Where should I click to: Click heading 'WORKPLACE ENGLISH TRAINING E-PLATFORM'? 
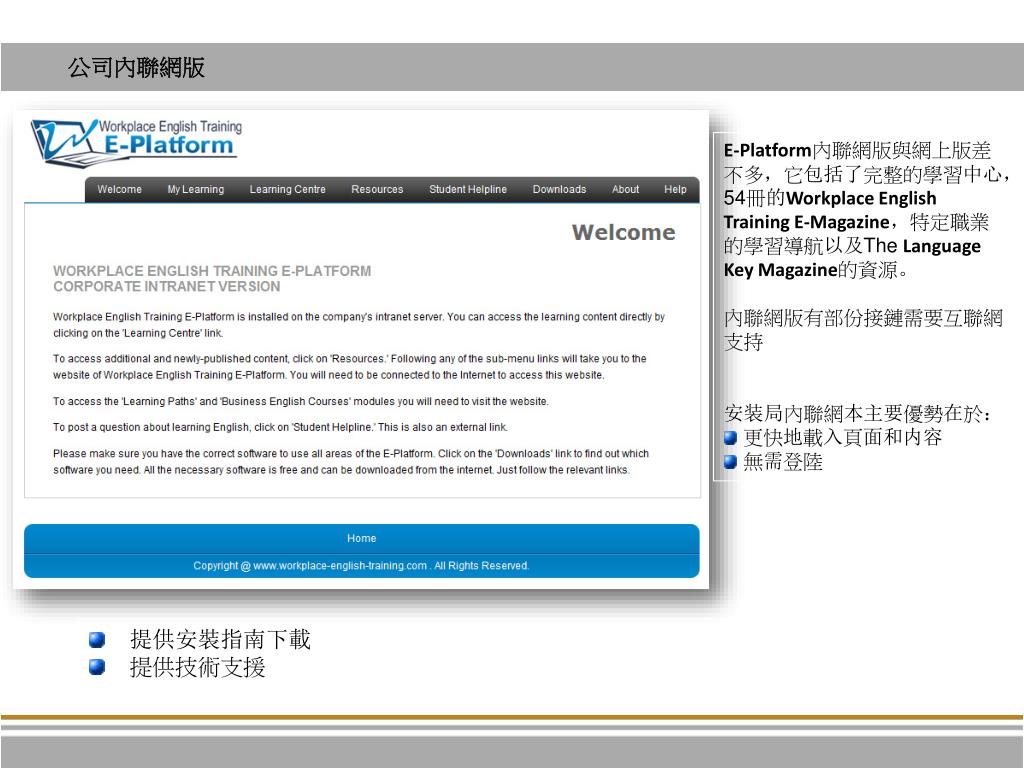(x=212, y=270)
